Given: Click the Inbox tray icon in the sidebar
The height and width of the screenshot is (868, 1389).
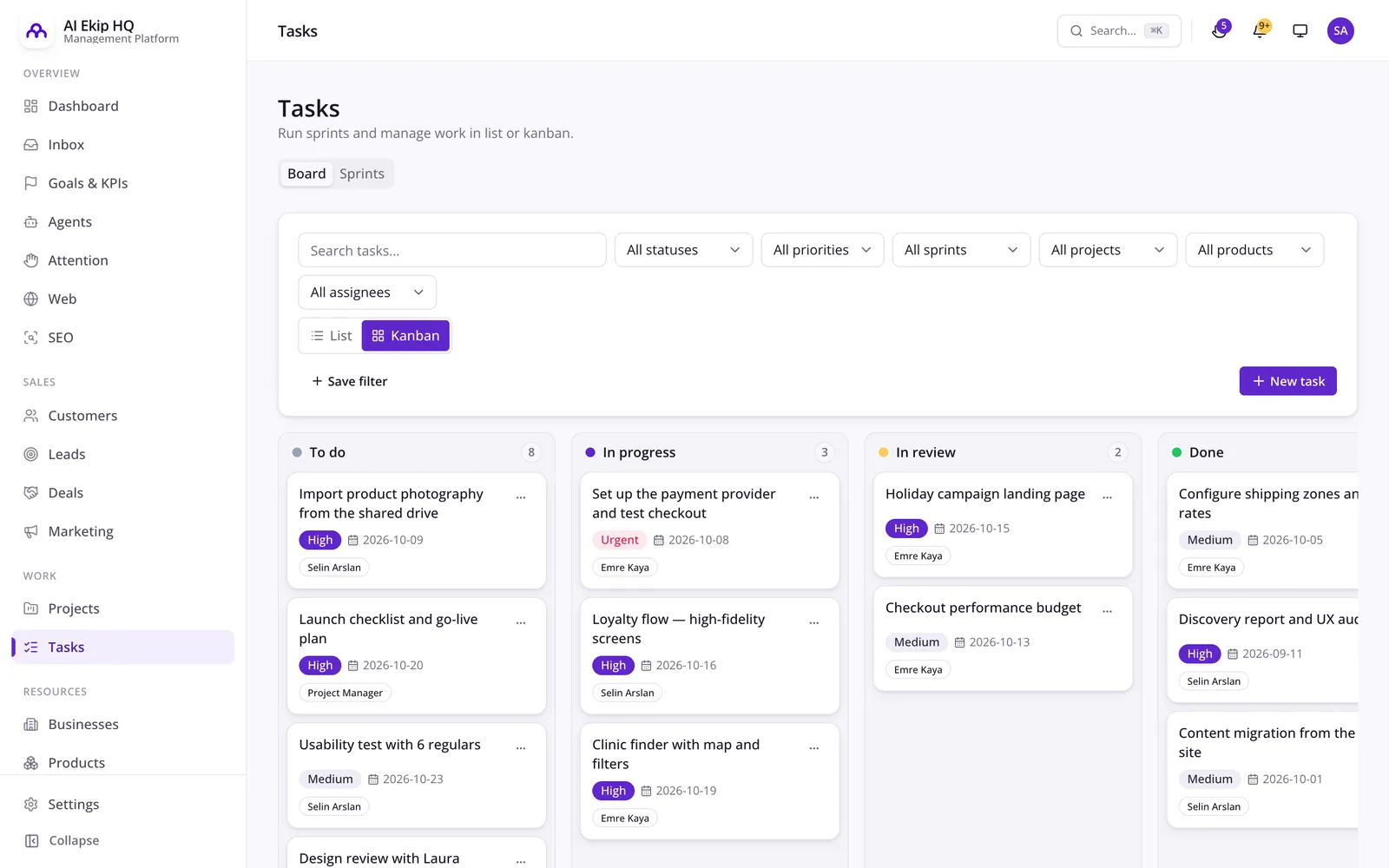Looking at the screenshot, I should (x=31, y=145).
